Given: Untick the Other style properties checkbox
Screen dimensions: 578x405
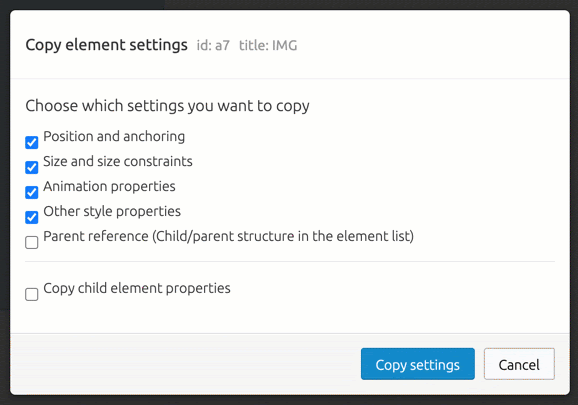Looking at the screenshot, I should coord(32,217).
